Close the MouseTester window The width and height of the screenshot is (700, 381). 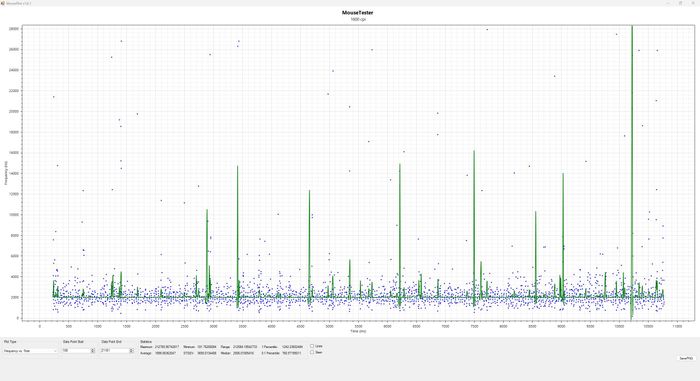pyautogui.click(x=692, y=3)
